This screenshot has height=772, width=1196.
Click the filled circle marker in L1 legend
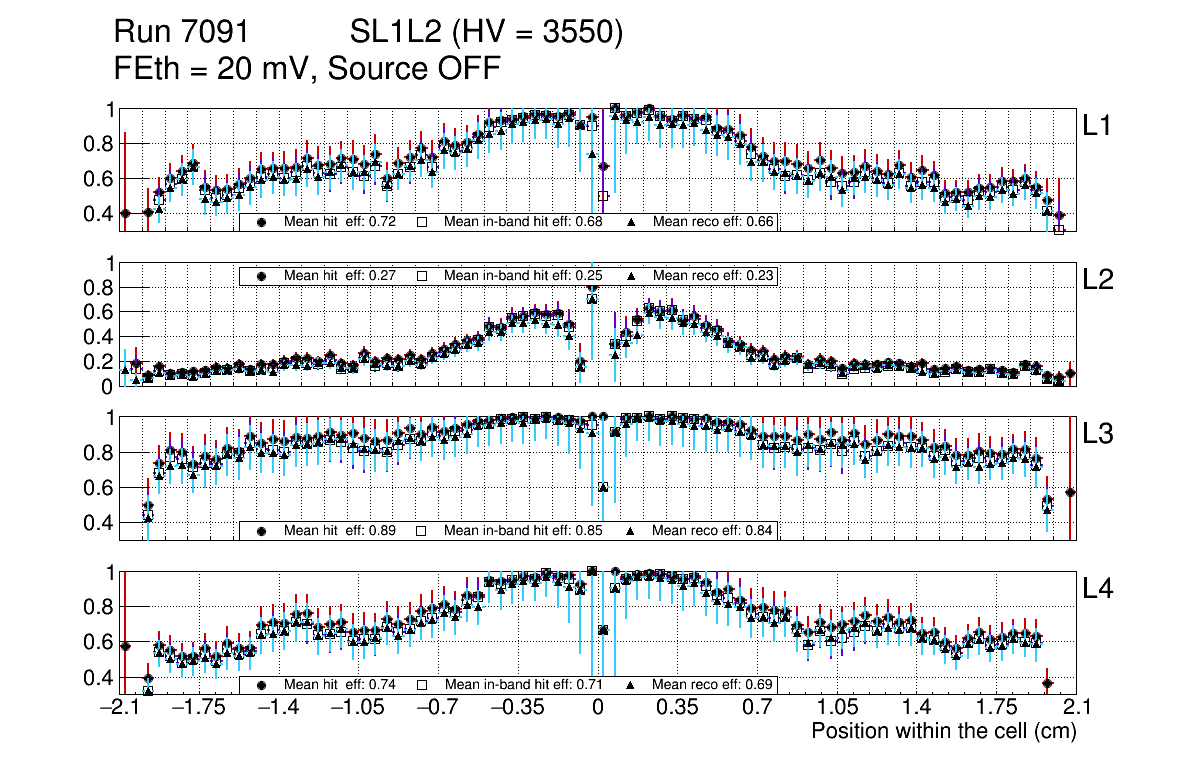click(x=262, y=222)
